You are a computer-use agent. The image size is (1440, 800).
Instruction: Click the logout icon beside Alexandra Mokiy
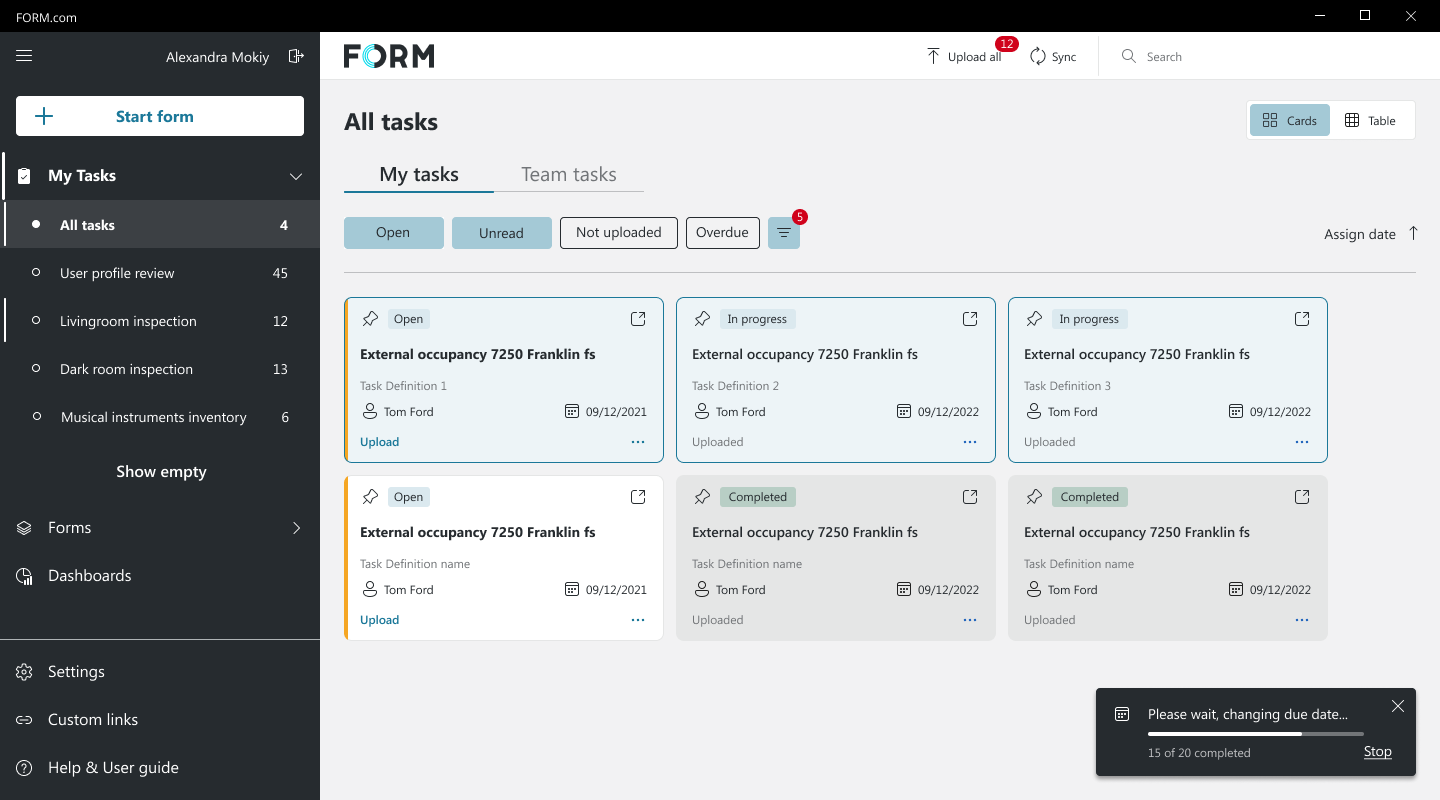coord(296,56)
